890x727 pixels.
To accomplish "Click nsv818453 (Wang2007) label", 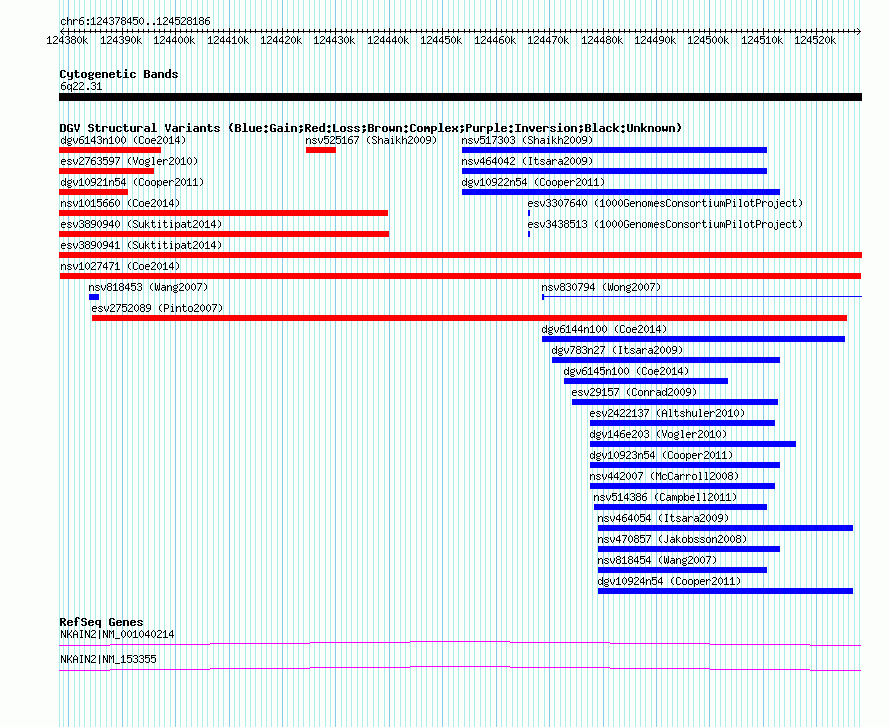I will click(148, 287).
